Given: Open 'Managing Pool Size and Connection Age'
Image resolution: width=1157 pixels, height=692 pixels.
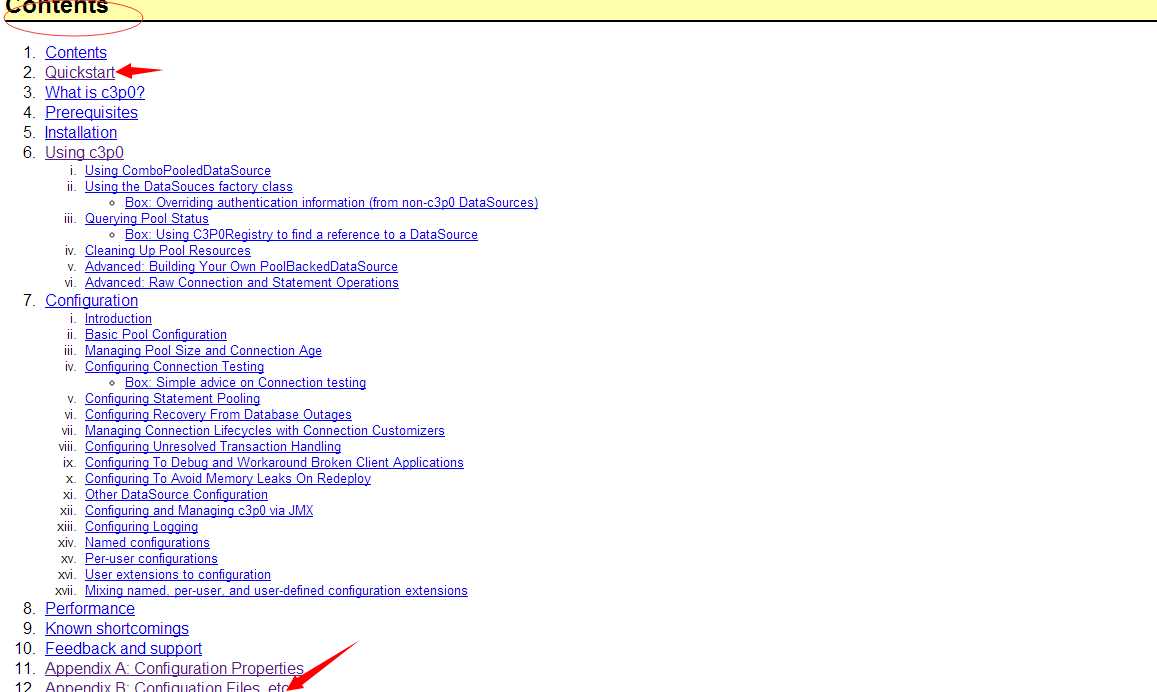Looking at the screenshot, I should coord(203,350).
